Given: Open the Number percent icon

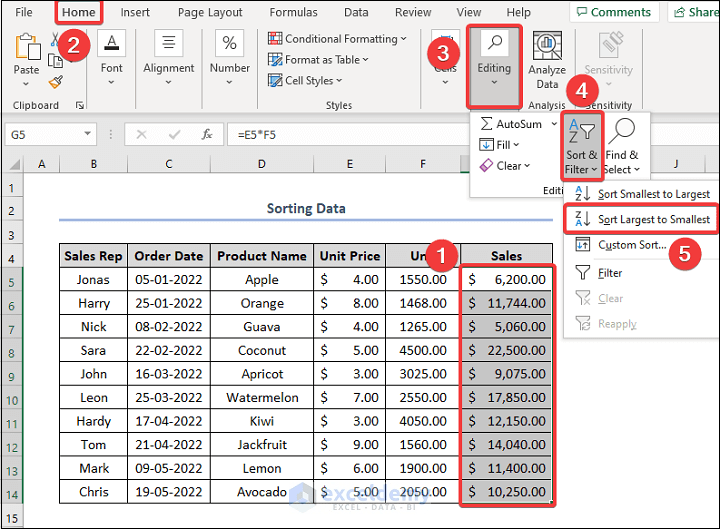Looking at the screenshot, I should [229, 43].
